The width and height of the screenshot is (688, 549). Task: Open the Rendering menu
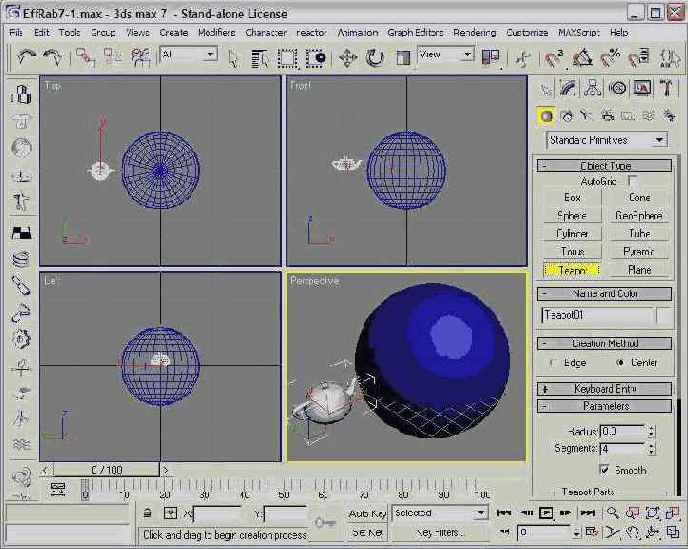pyautogui.click(x=474, y=32)
